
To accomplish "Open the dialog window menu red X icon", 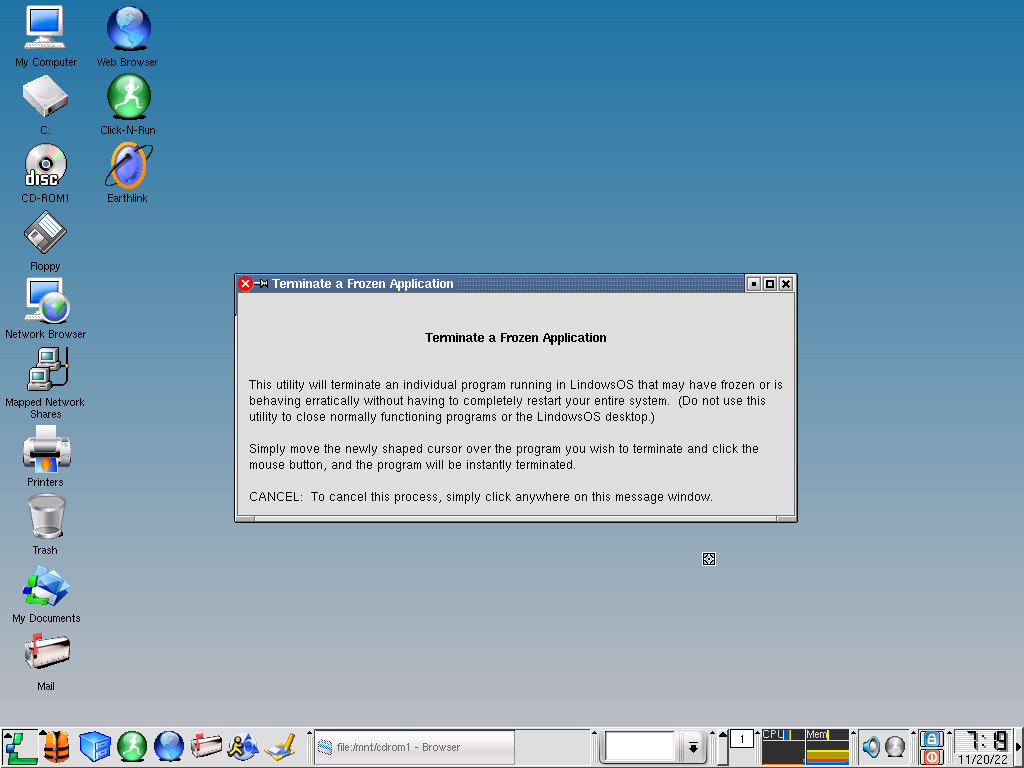I will click(245, 284).
